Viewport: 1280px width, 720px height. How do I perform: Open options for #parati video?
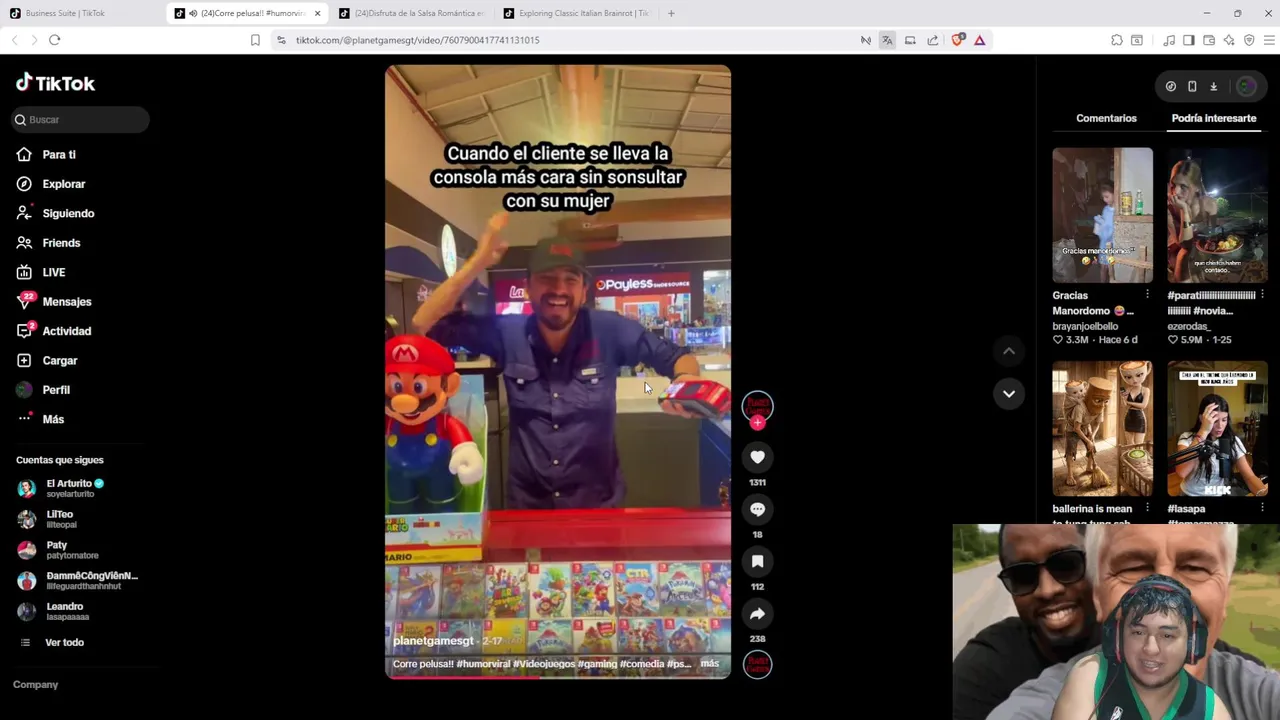tap(1262, 295)
